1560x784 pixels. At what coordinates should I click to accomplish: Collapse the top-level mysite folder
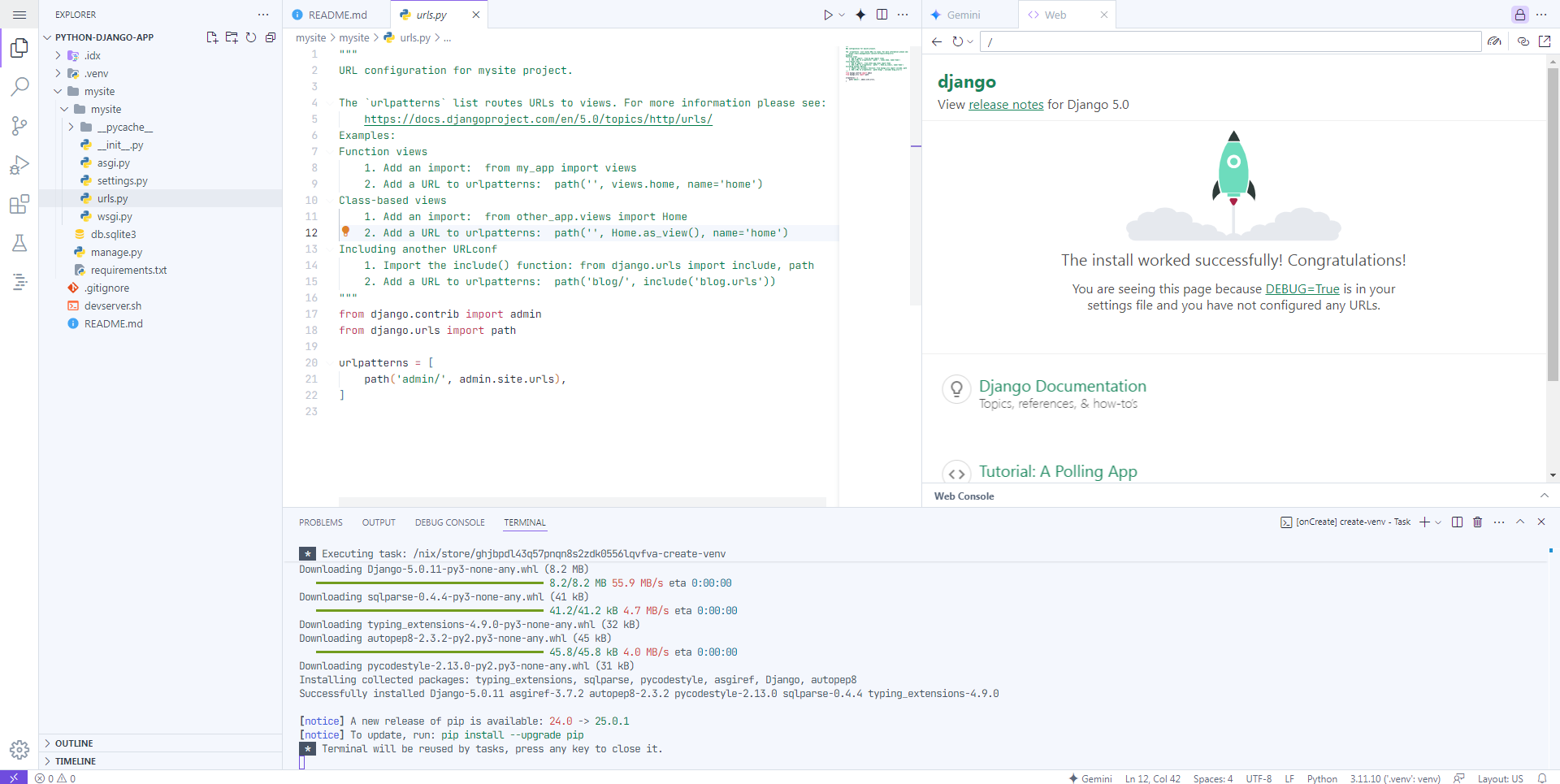58,91
